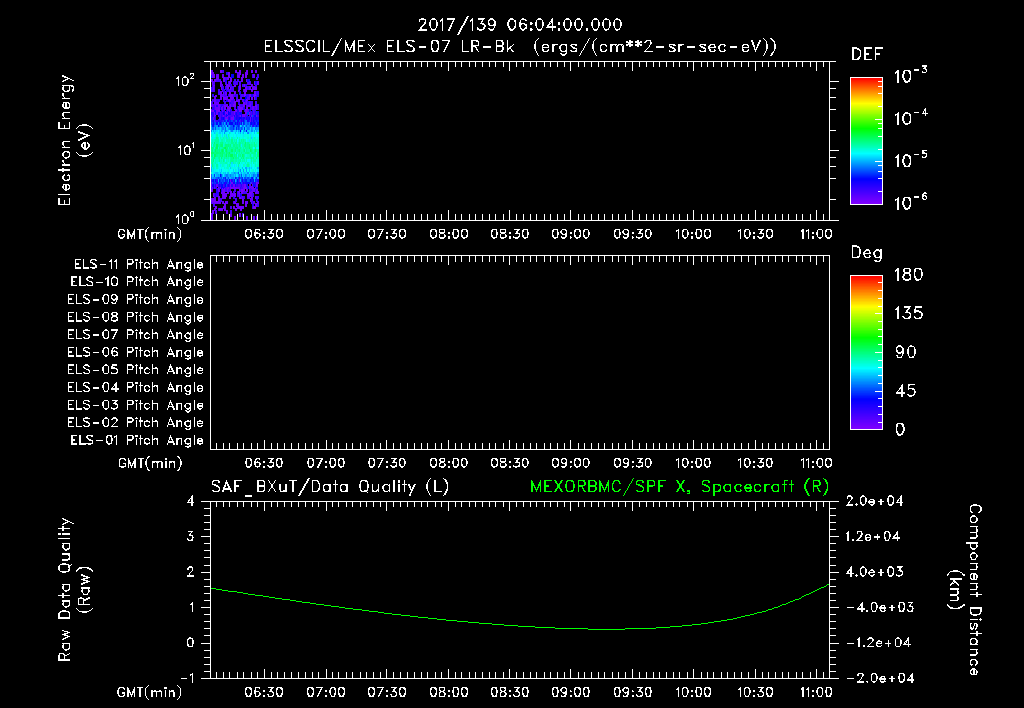Screen dimensions: 1024x708
Task: Click the Electron Energy (eV) axis label
Action: (x=74, y=140)
